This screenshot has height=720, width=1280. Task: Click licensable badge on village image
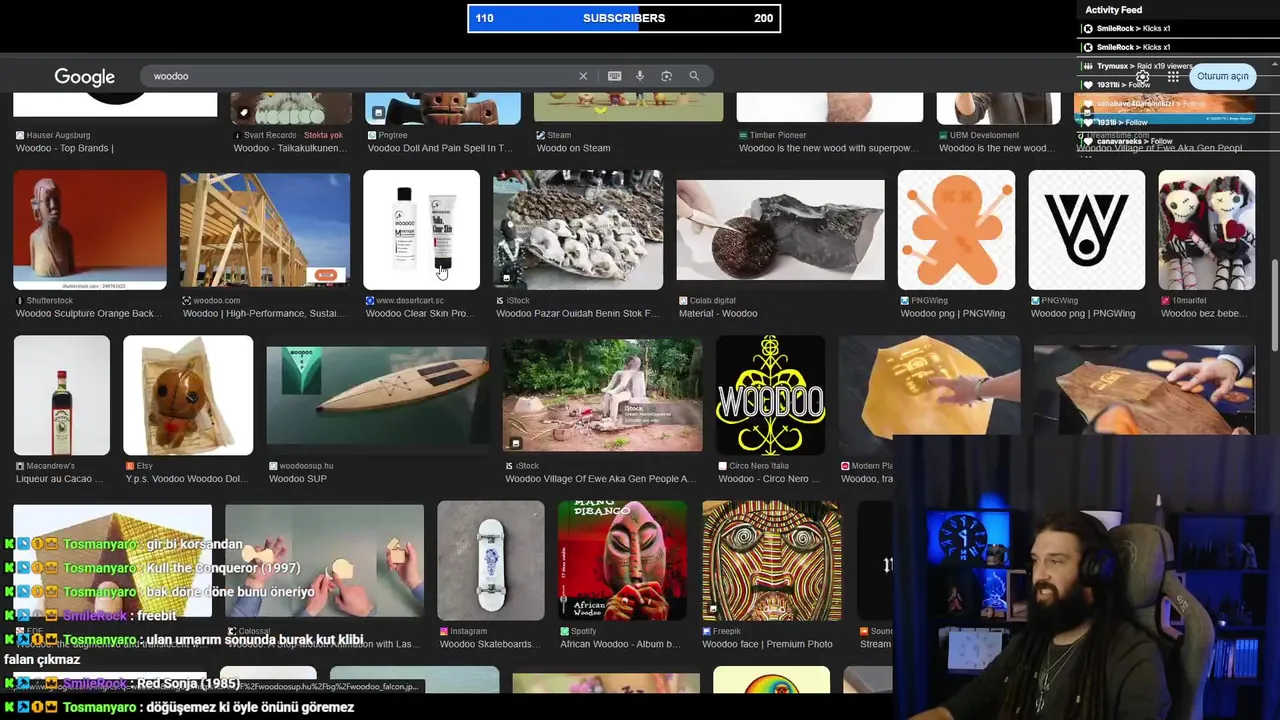(516, 442)
